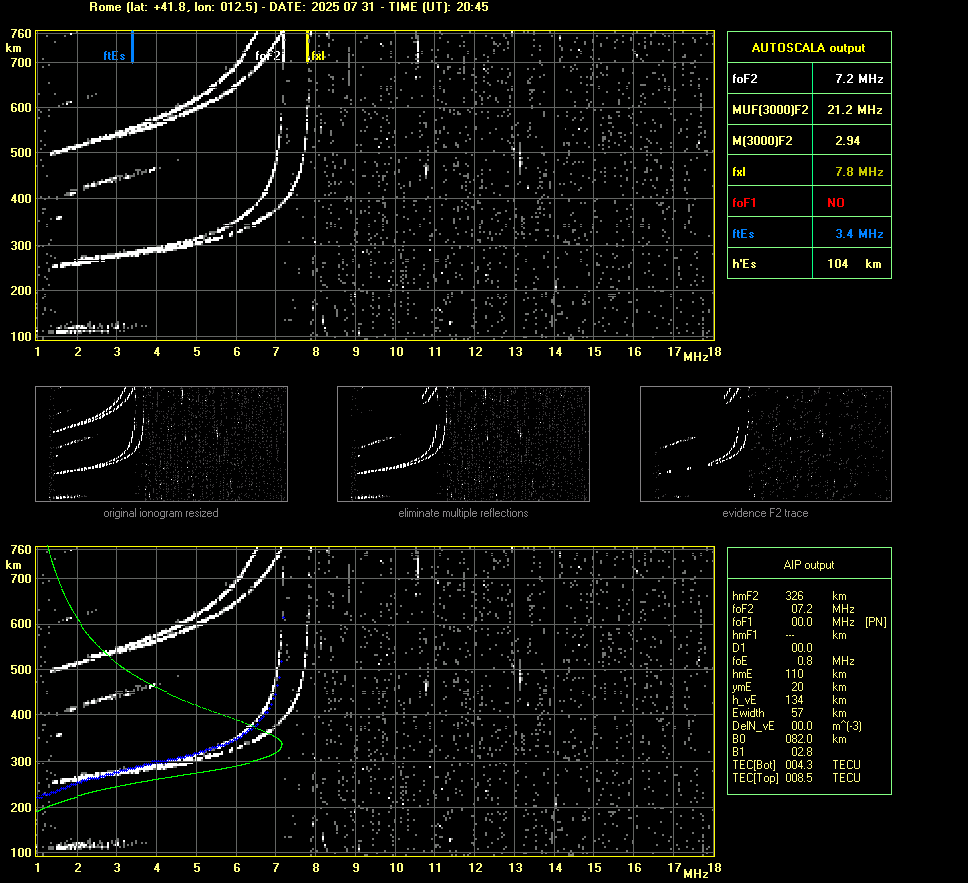Select the Ewidth 57 value
968x883 pixels.
(798, 713)
